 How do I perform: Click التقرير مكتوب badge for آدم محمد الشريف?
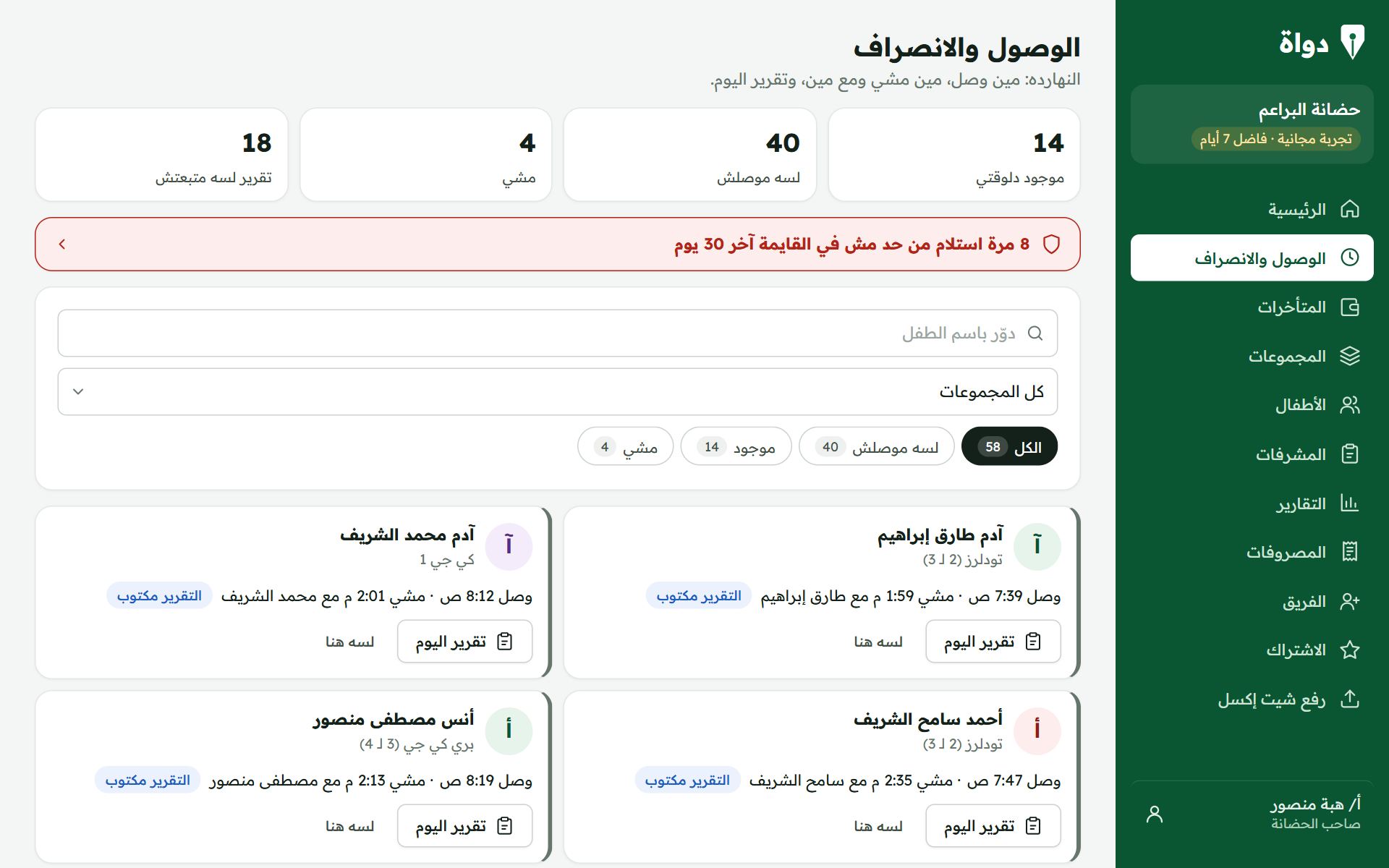point(160,596)
